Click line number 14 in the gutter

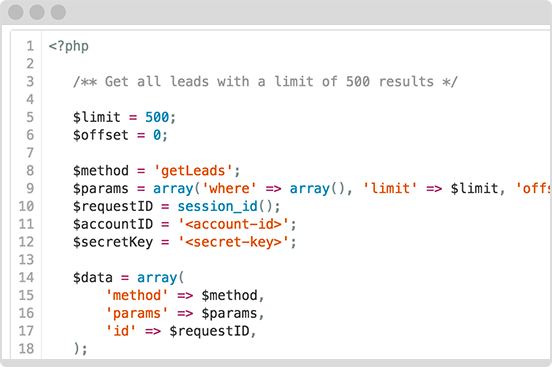click(26, 277)
